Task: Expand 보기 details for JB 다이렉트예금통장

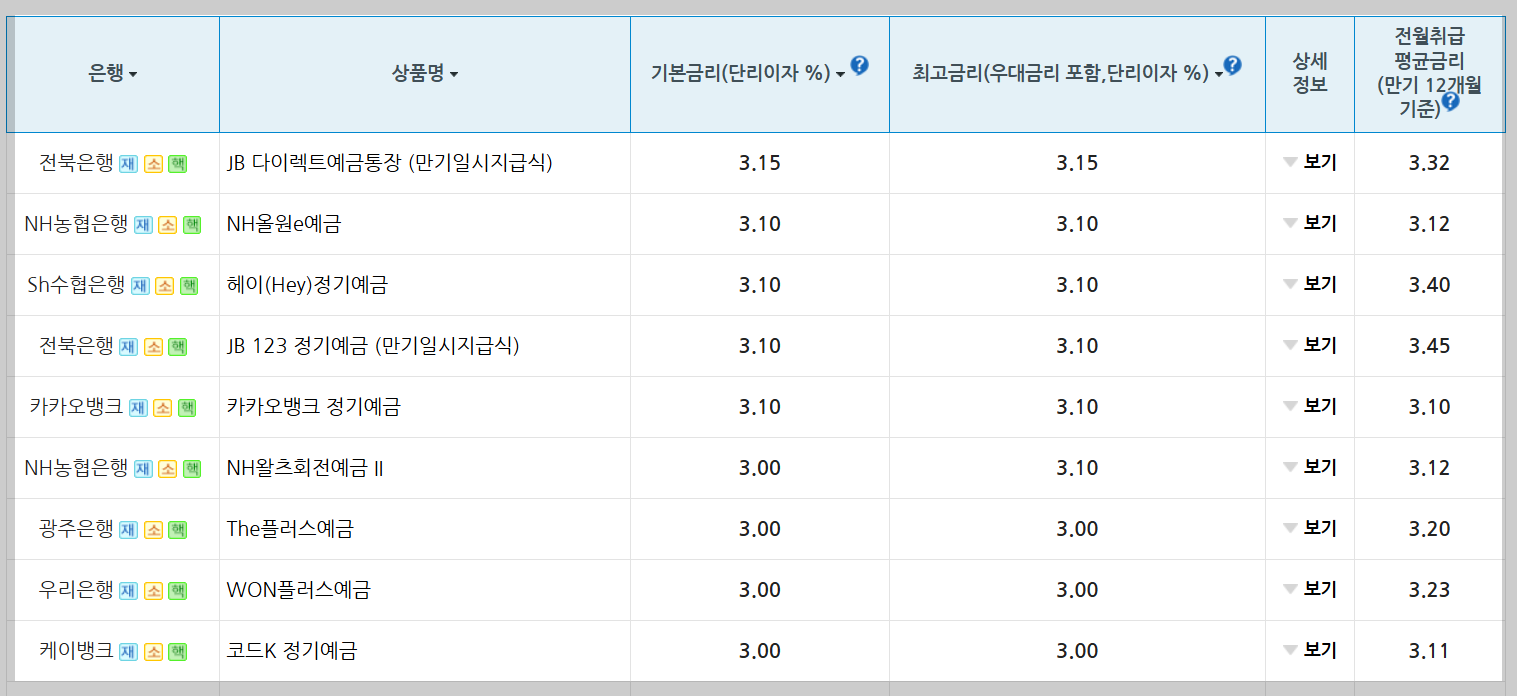Action: (1310, 163)
